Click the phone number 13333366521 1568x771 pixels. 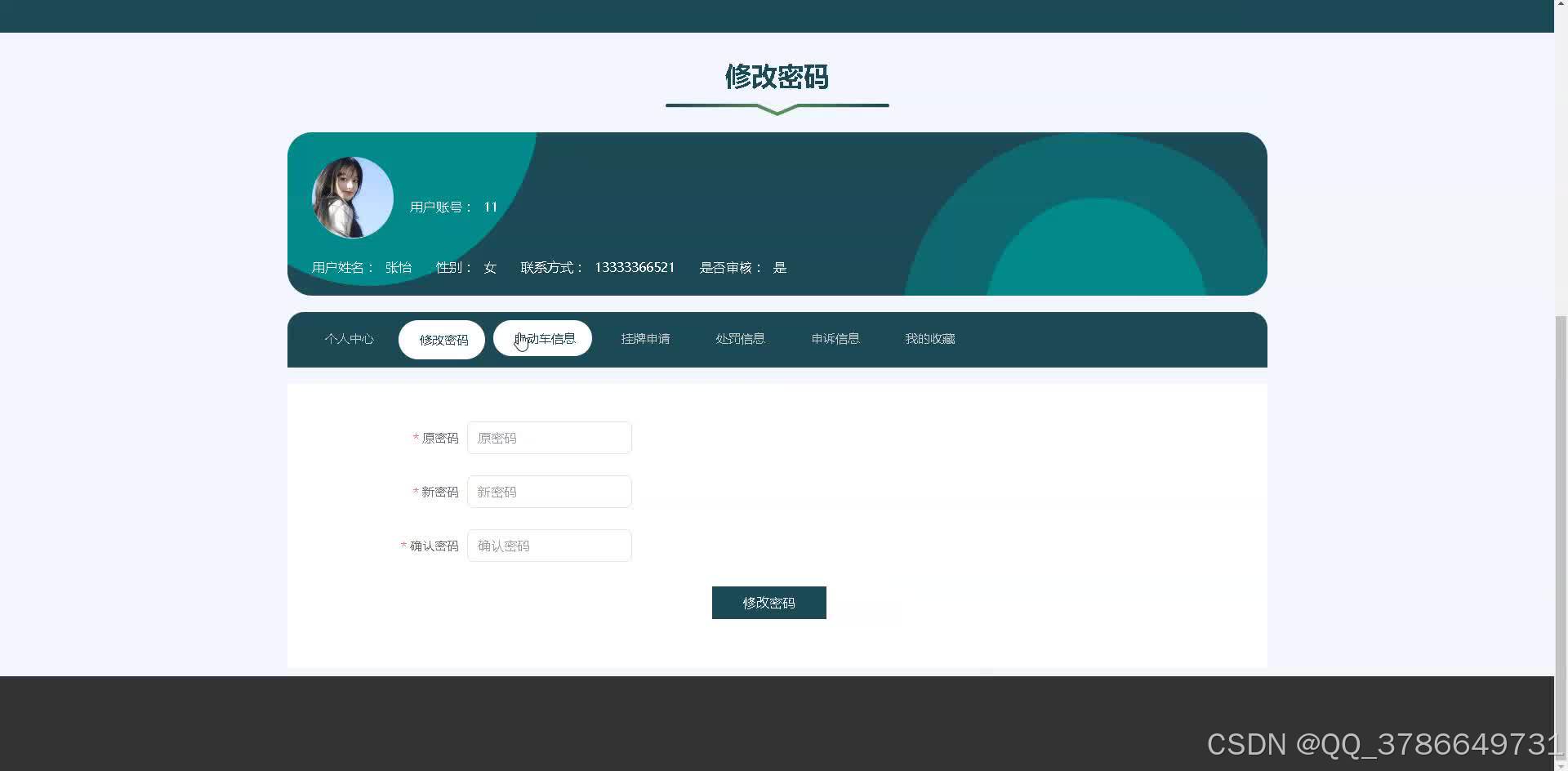point(635,267)
